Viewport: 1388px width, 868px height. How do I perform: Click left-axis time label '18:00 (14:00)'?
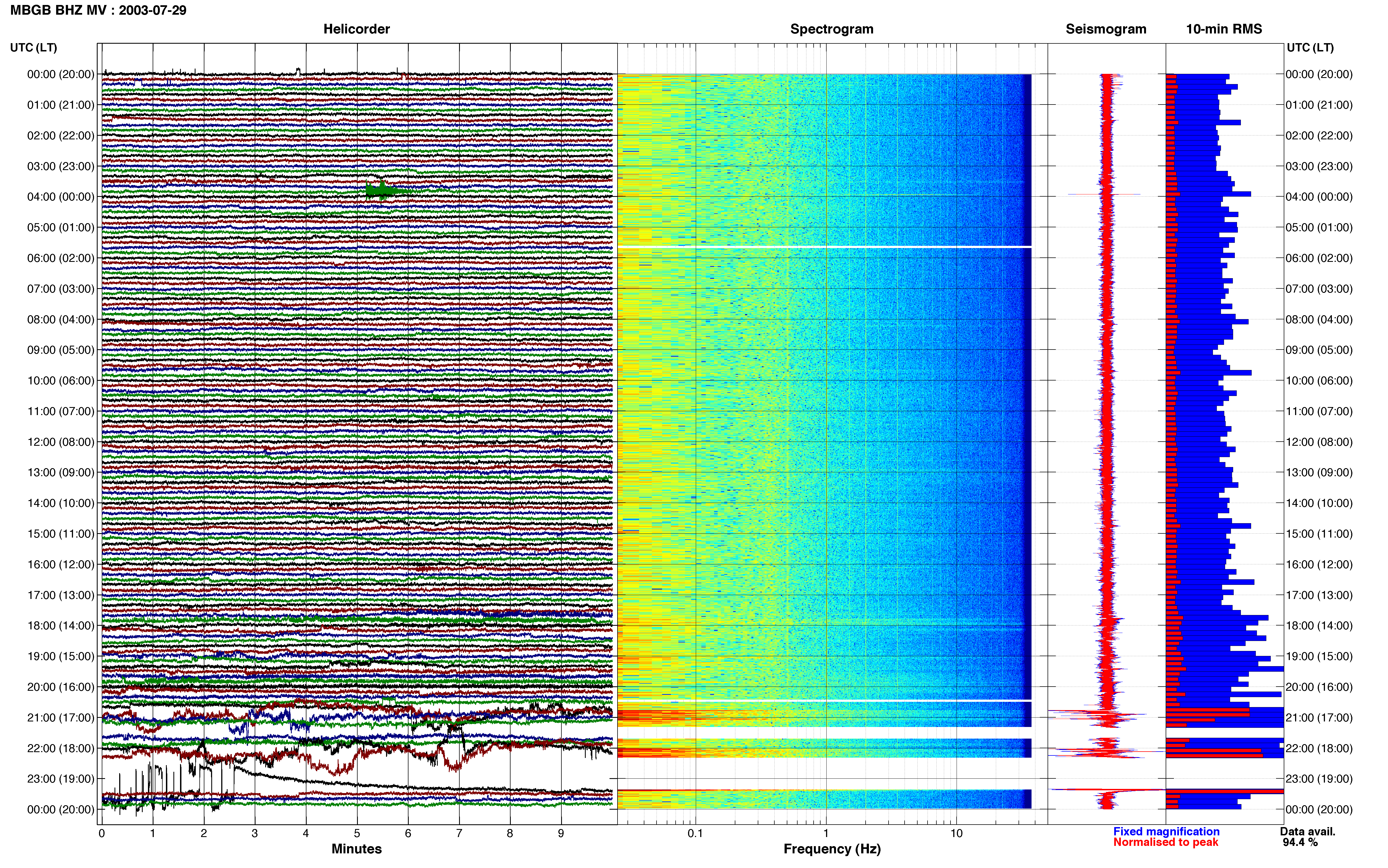(61, 626)
